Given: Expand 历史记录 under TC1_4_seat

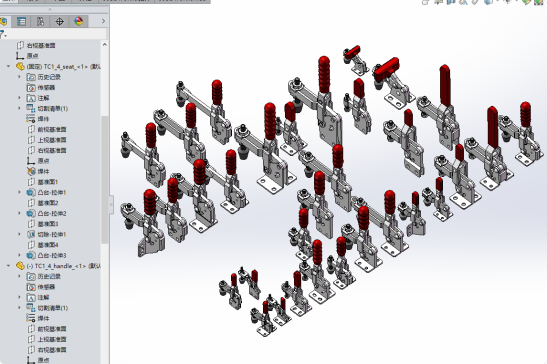Looking at the screenshot, I should click(x=20, y=77).
